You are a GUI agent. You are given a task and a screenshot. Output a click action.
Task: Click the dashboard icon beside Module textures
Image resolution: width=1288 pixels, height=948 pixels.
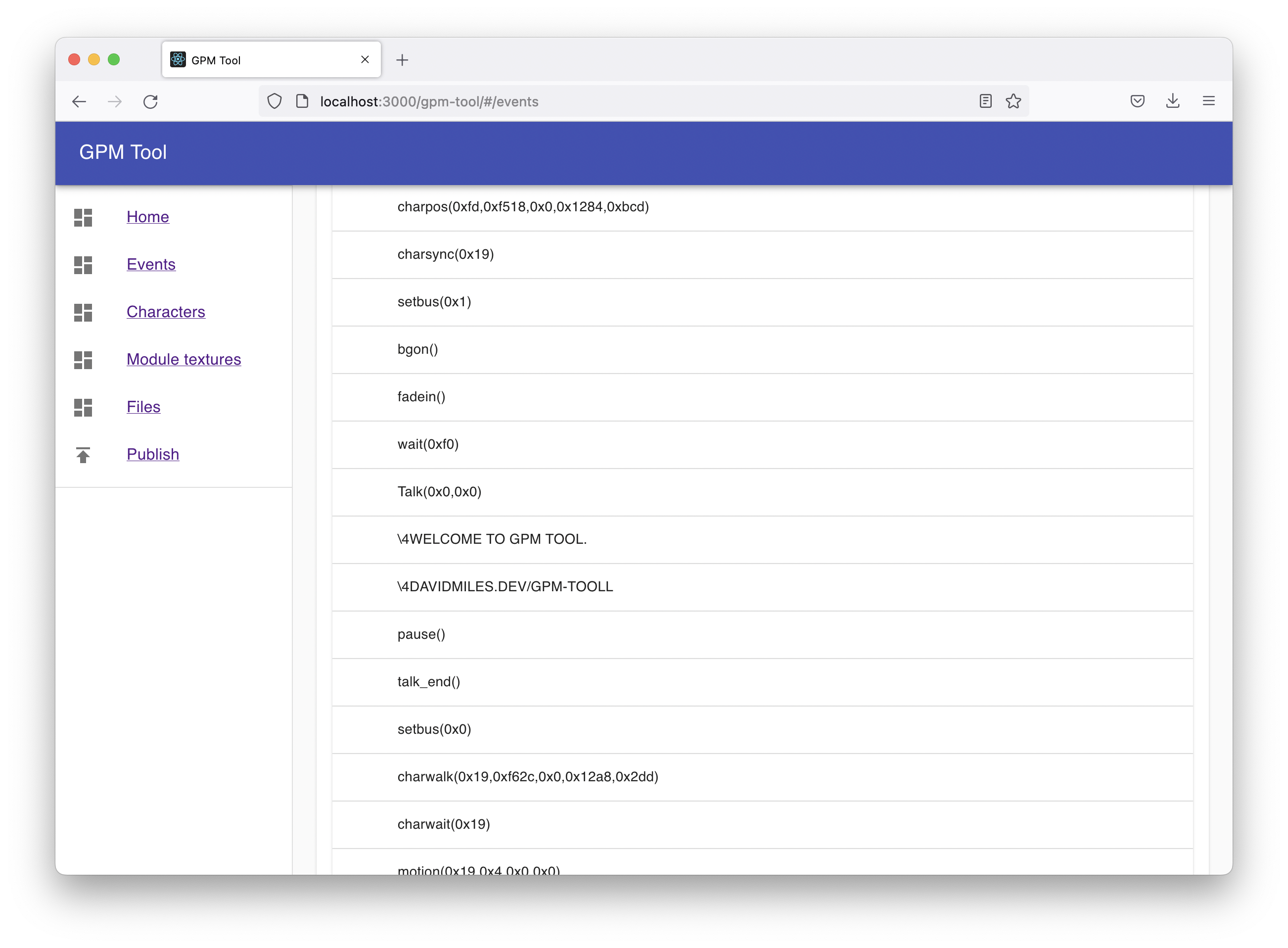(83, 360)
